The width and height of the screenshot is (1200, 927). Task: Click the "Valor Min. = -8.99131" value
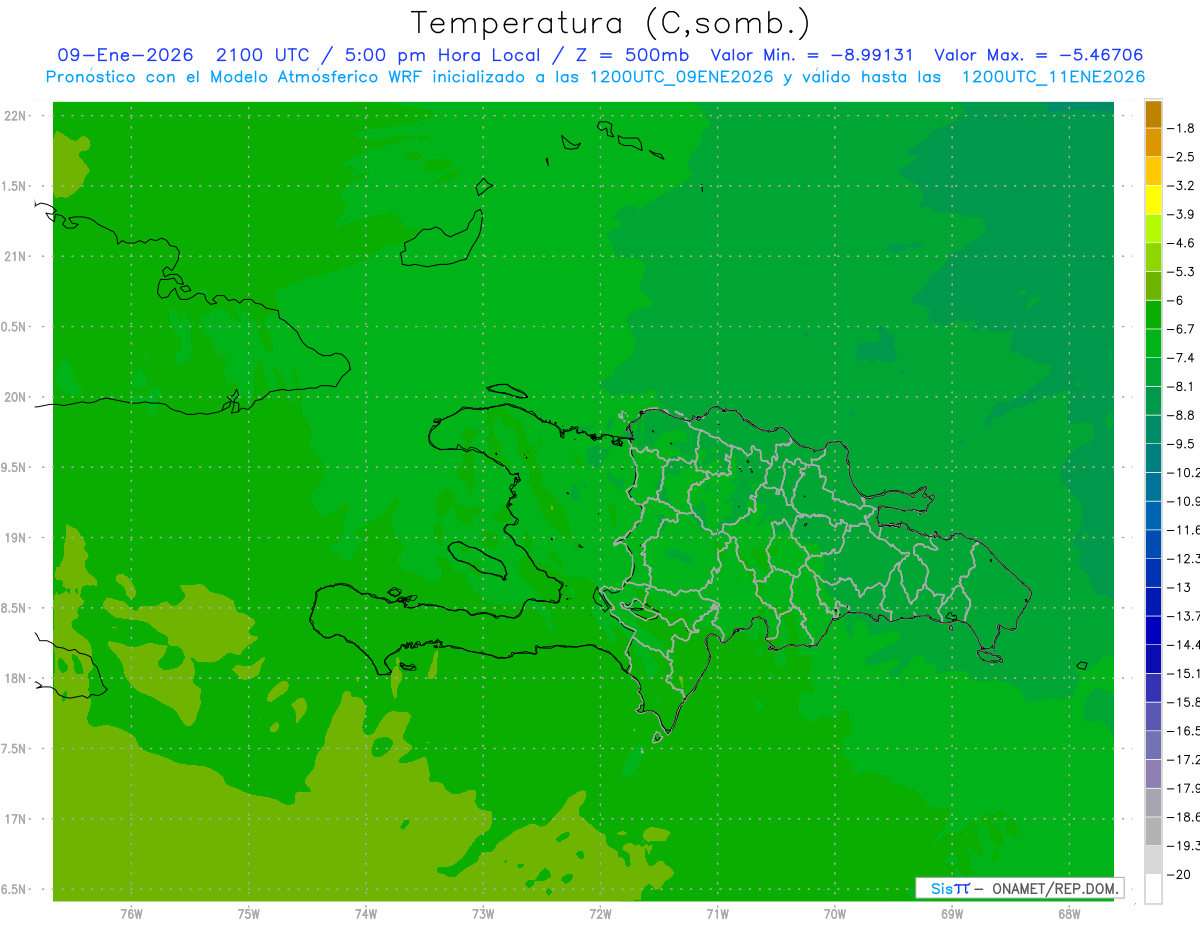coord(812,55)
